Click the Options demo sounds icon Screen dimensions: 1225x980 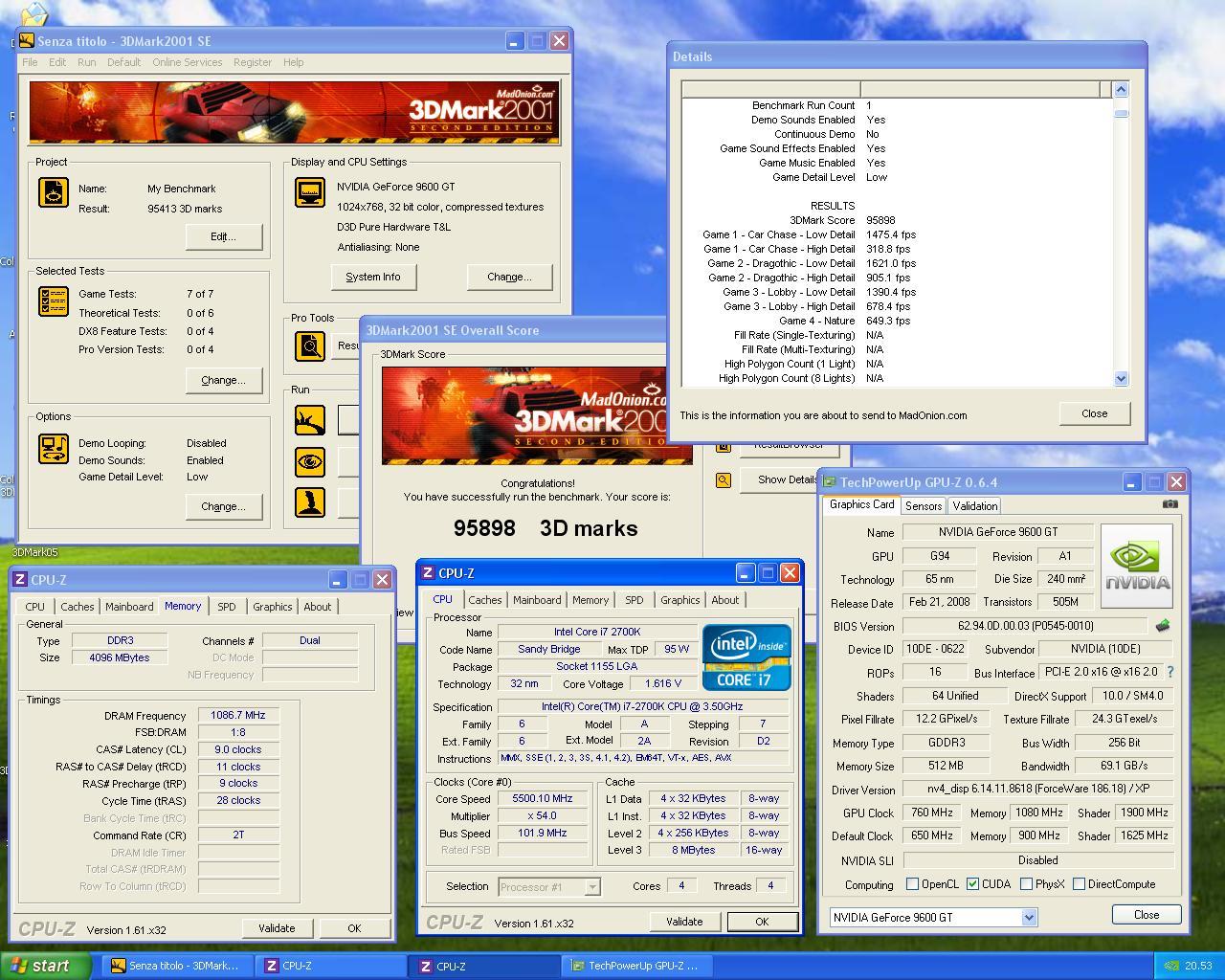pos(54,448)
